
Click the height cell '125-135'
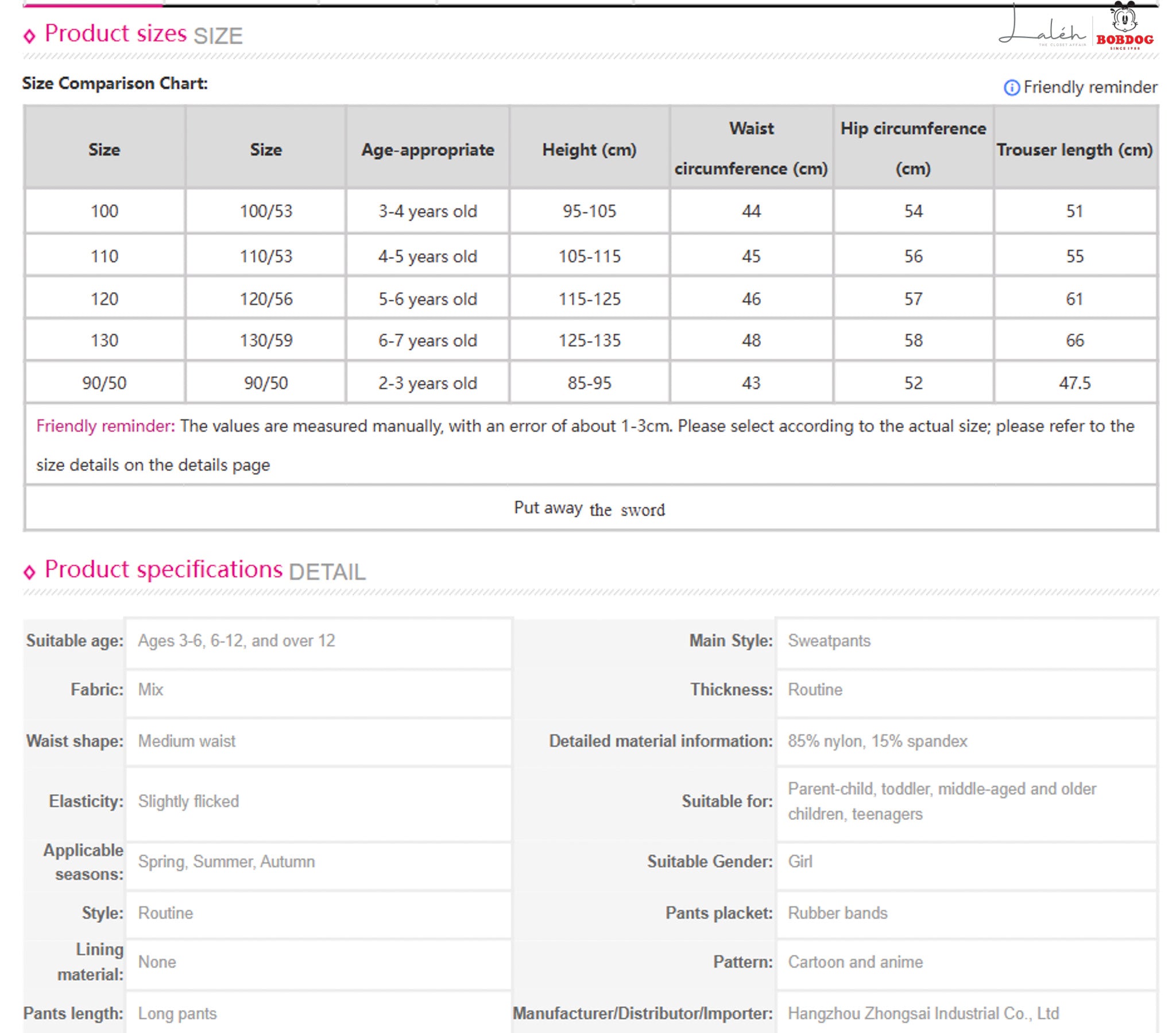[589, 340]
